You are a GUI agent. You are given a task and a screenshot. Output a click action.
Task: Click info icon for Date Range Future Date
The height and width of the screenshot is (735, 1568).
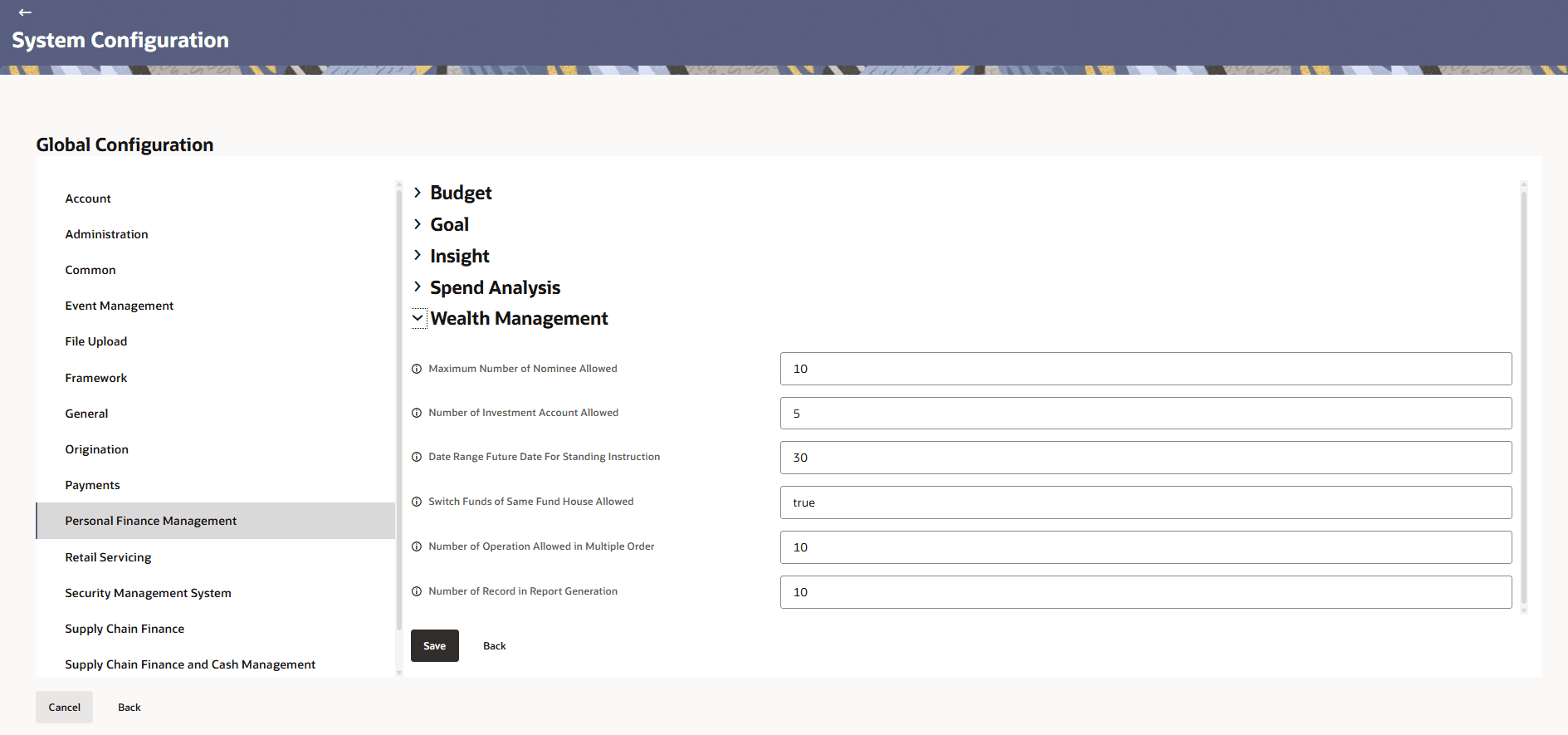[x=417, y=457]
